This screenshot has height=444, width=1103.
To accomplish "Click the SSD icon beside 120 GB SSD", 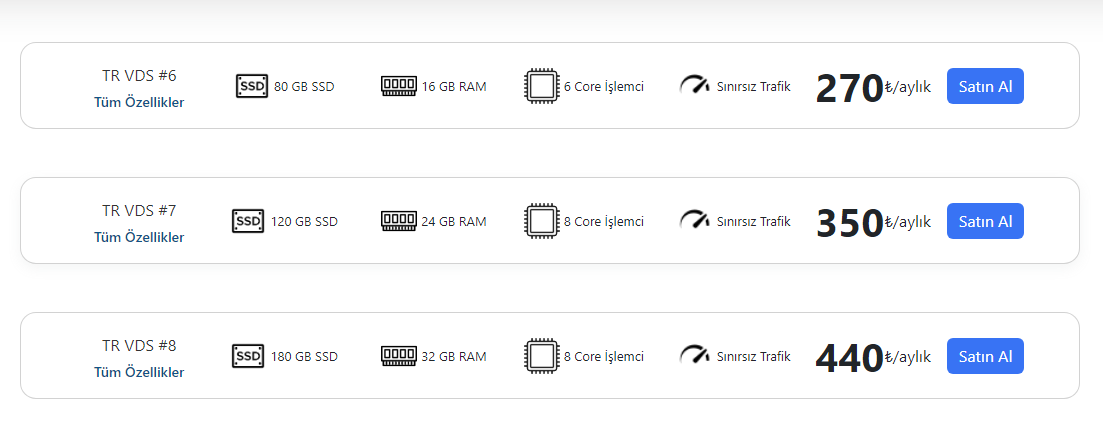I will 248,221.
